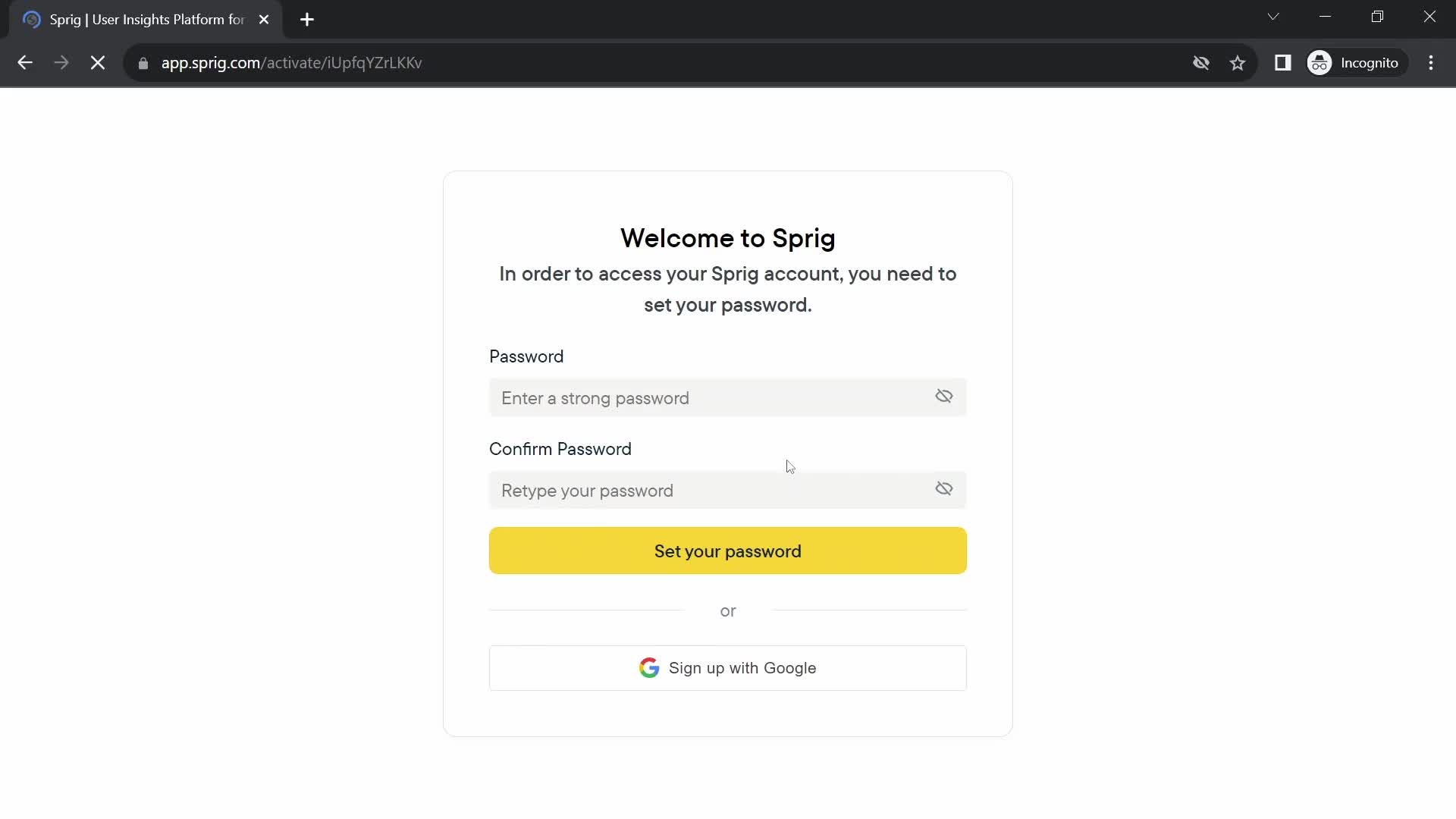Click the Incognito profile icon
This screenshot has height=819, width=1456.
click(1322, 63)
